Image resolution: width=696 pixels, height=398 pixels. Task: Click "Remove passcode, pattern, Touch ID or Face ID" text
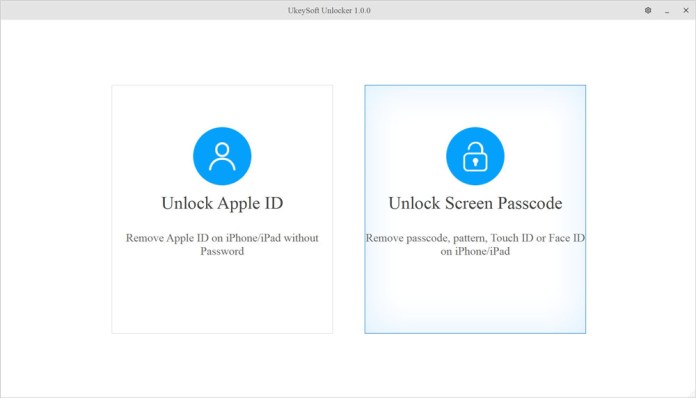(x=475, y=238)
